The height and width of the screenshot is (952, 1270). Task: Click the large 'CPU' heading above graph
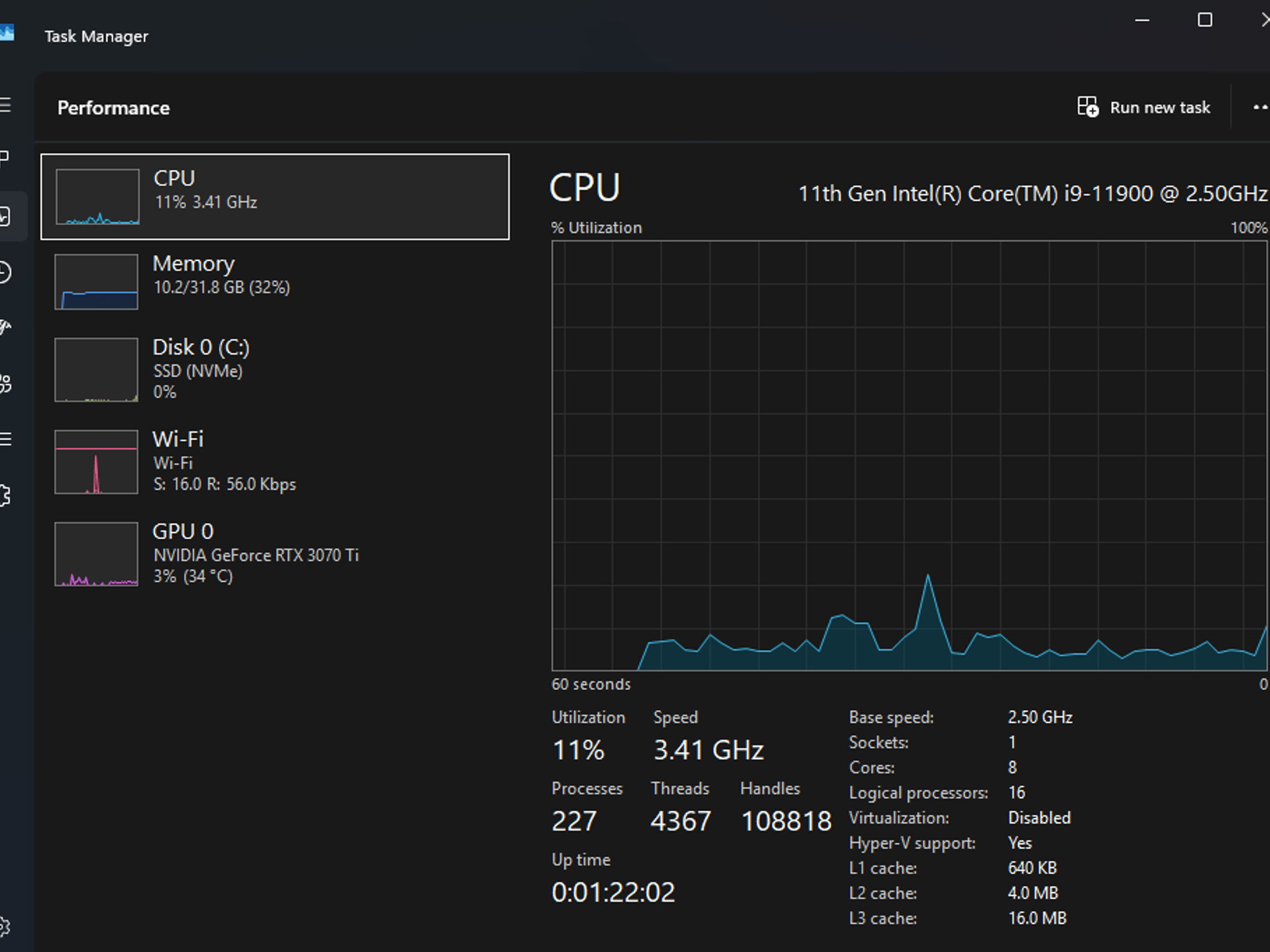point(584,187)
